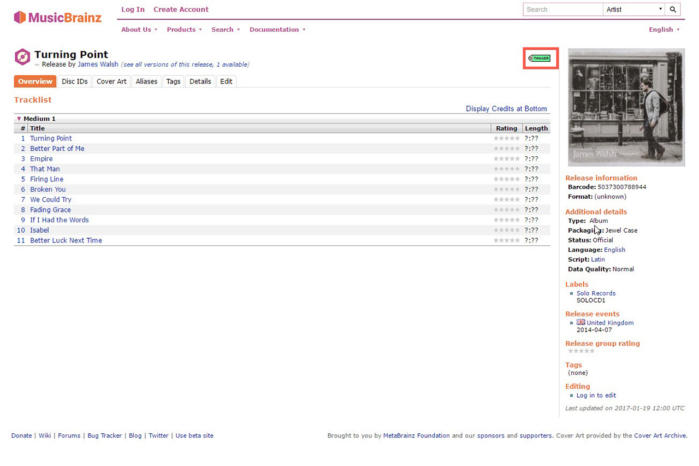
Task: Rate the track Isabel with stars
Action: (506, 231)
